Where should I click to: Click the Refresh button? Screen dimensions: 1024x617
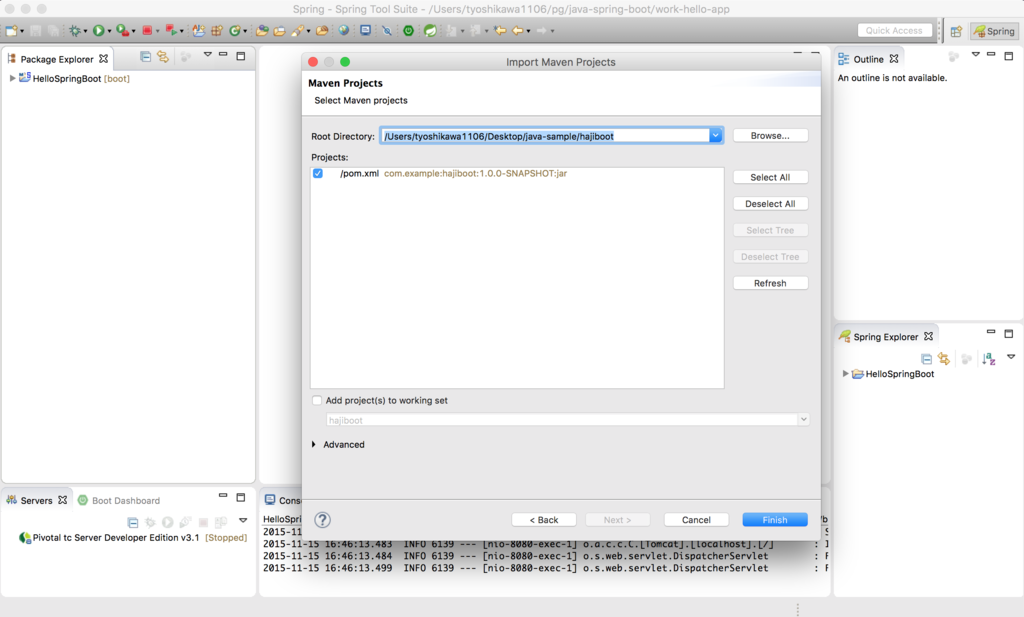pos(770,283)
